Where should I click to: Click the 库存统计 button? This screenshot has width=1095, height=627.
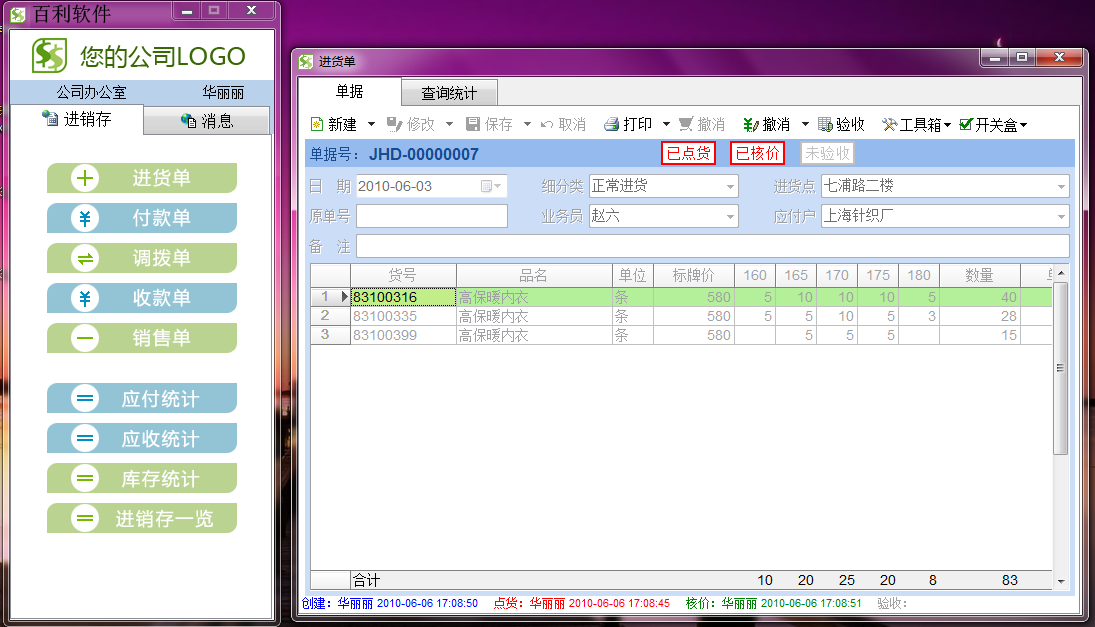142,478
